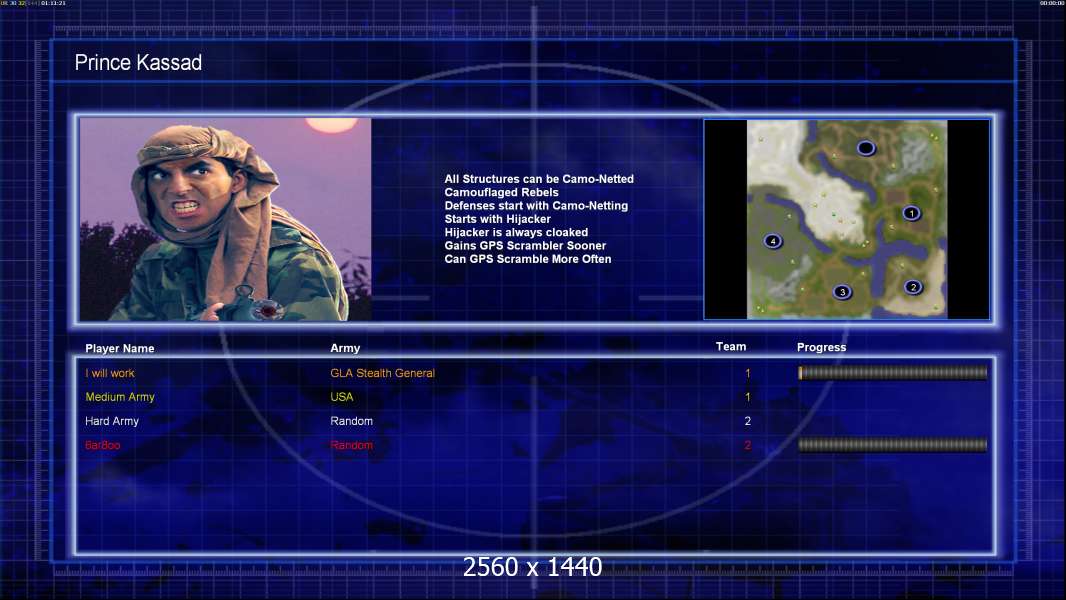Click player name 'Medium Army'
1066x600 pixels.
(x=120, y=397)
